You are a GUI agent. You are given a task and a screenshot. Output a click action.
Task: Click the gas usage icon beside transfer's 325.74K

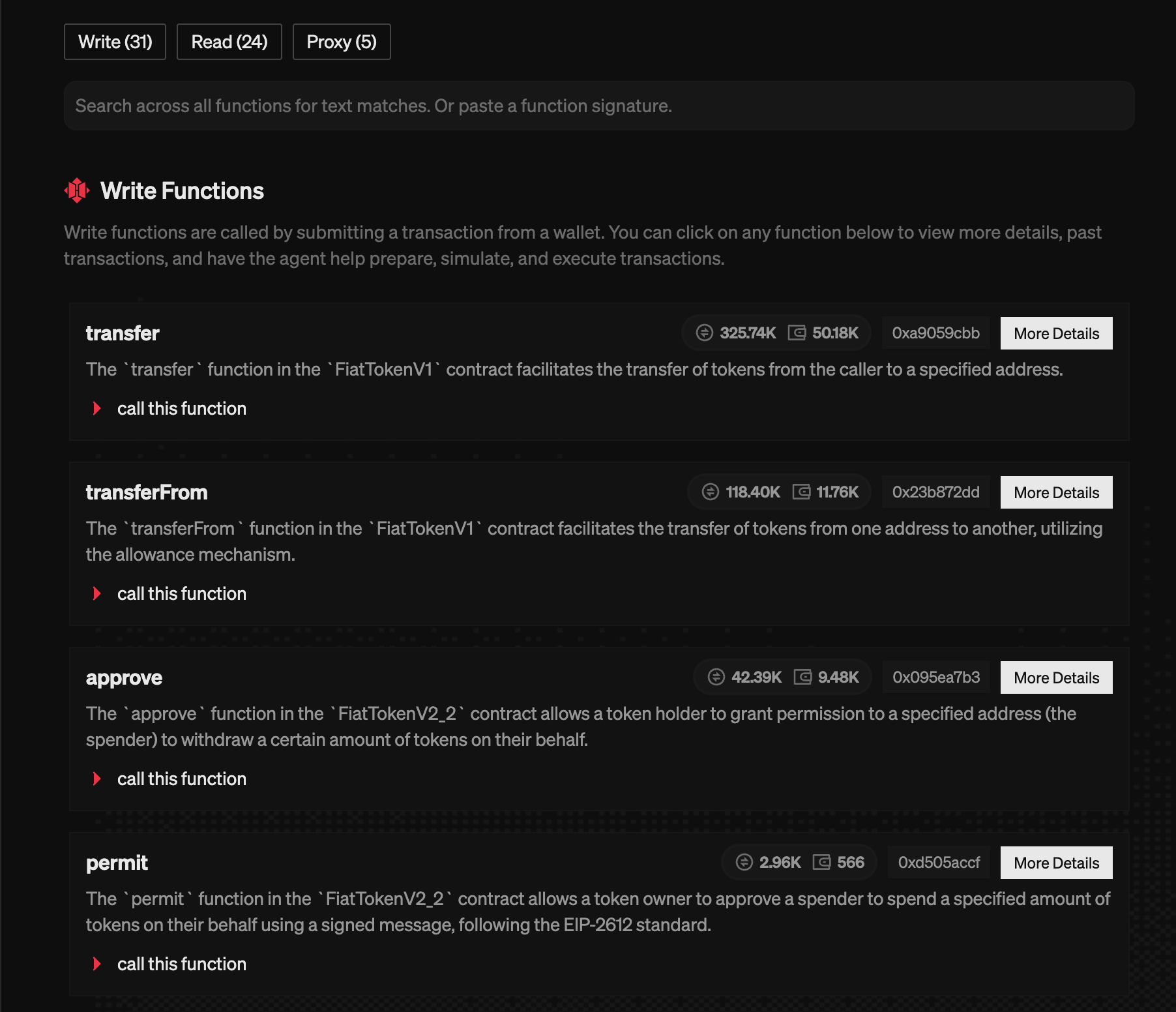tap(705, 333)
